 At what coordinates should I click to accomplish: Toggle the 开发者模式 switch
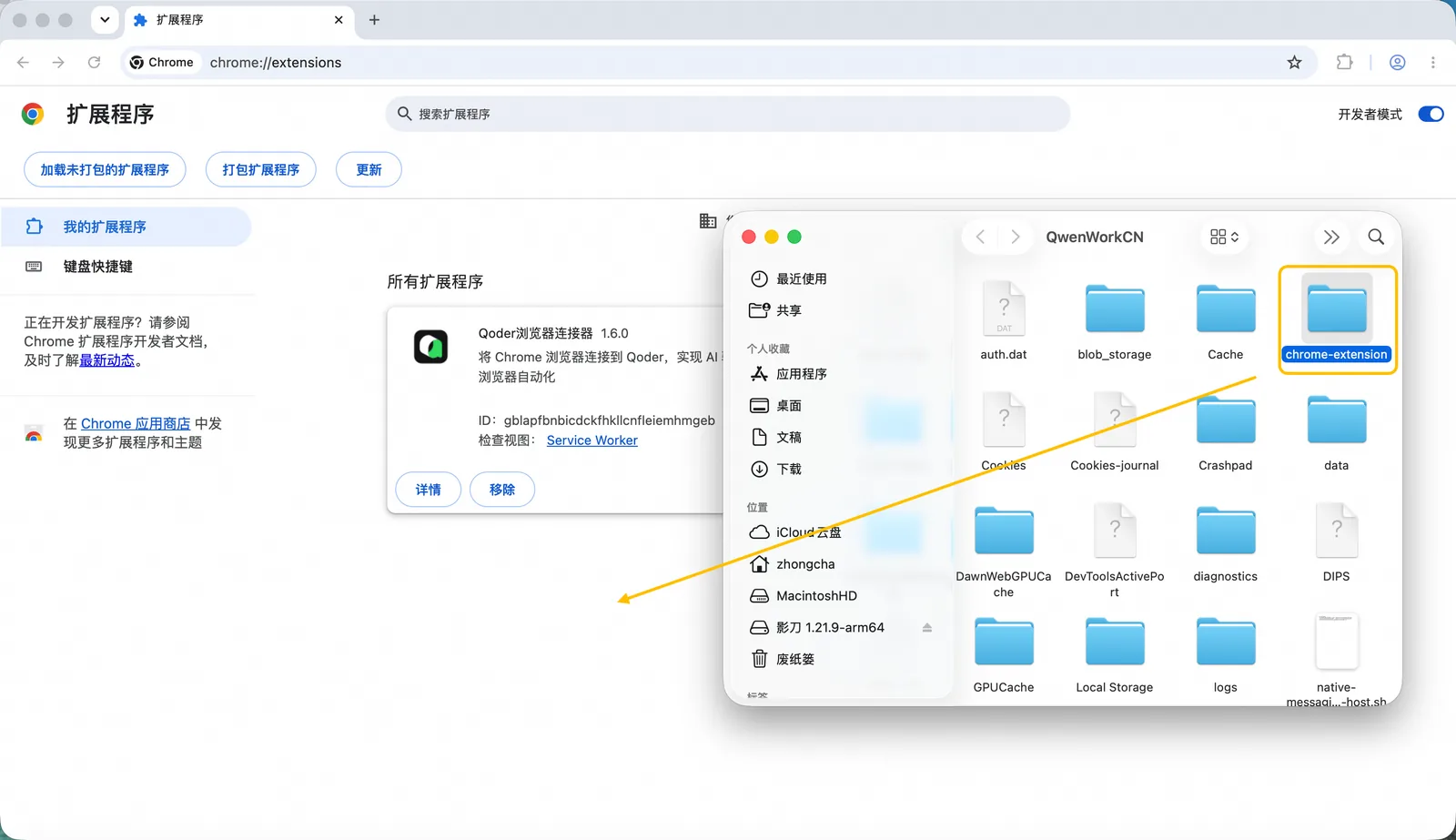point(1431,114)
